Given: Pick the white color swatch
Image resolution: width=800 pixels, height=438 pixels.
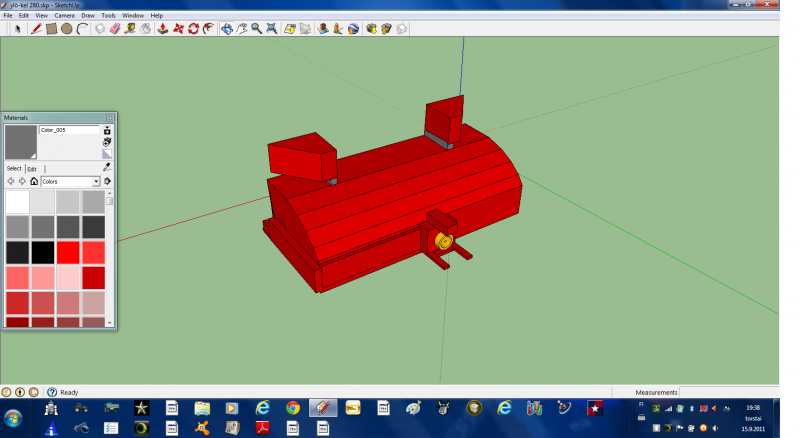Looking at the screenshot, I should pyautogui.click(x=17, y=202).
